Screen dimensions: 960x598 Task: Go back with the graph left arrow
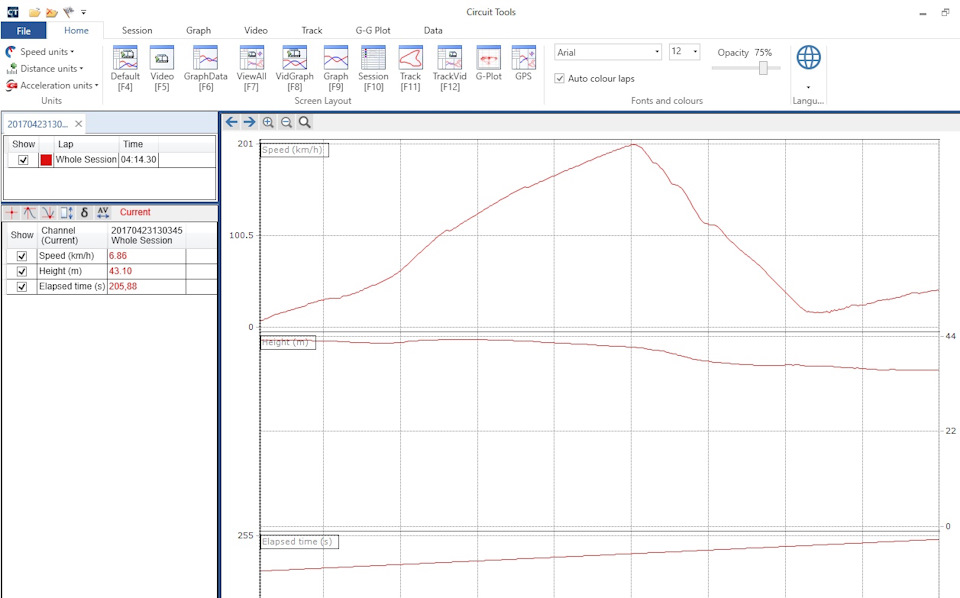point(231,122)
